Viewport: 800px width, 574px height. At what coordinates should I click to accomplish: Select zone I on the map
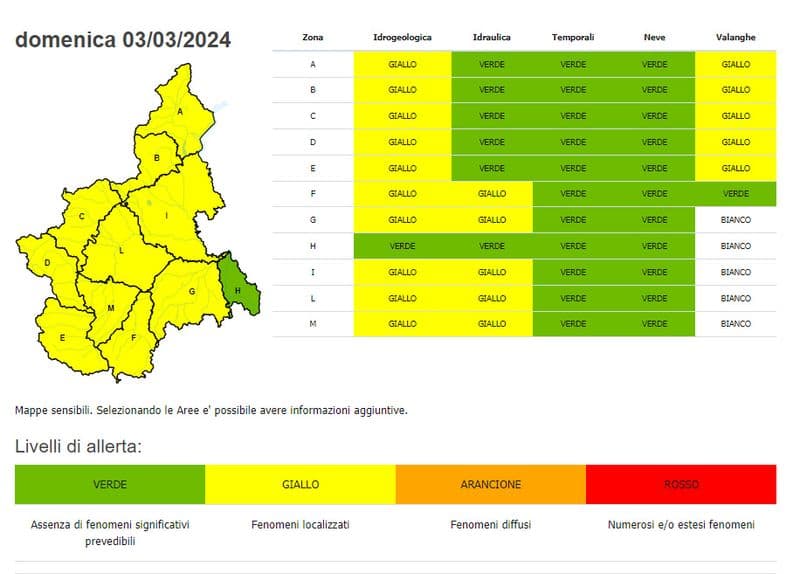pyautogui.click(x=167, y=215)
